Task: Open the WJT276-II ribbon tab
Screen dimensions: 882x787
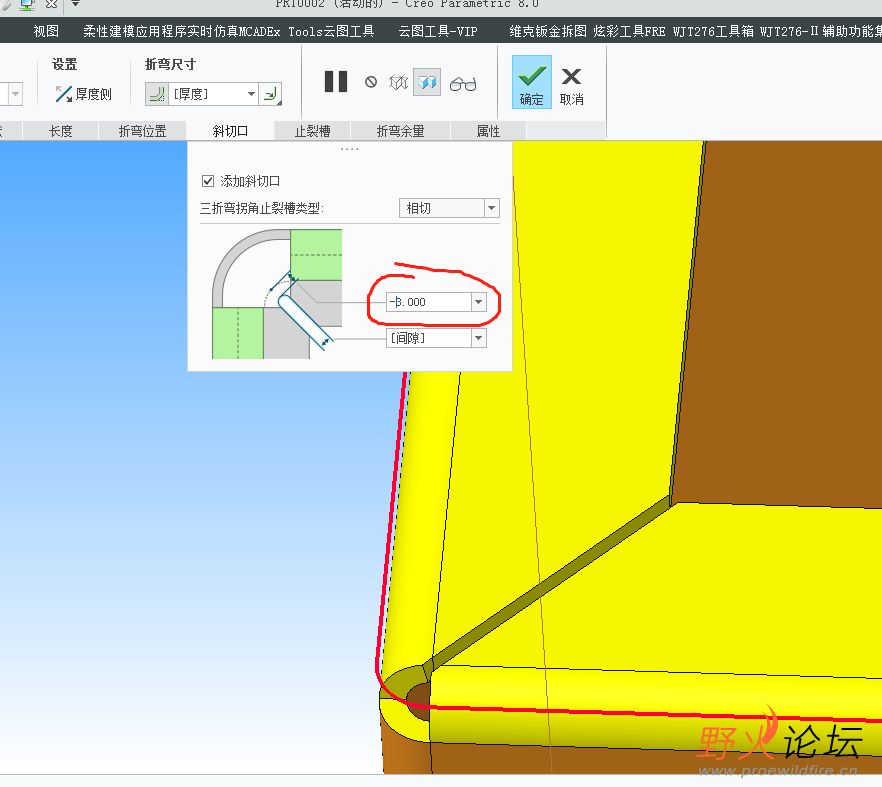Action: 789,32
